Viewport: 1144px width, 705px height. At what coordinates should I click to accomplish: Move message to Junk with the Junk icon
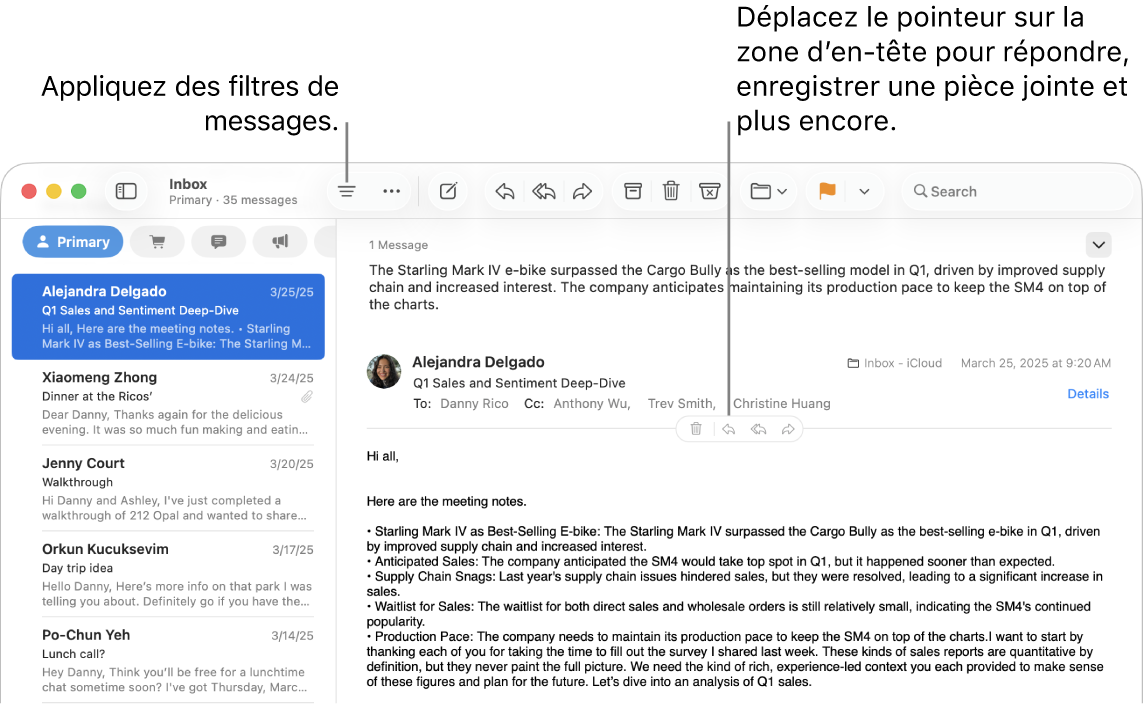point(709,191)
